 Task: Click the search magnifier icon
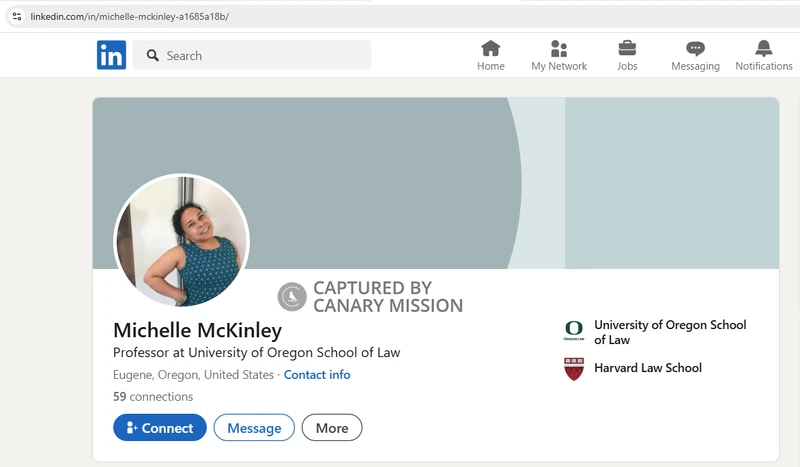point(153,55)
